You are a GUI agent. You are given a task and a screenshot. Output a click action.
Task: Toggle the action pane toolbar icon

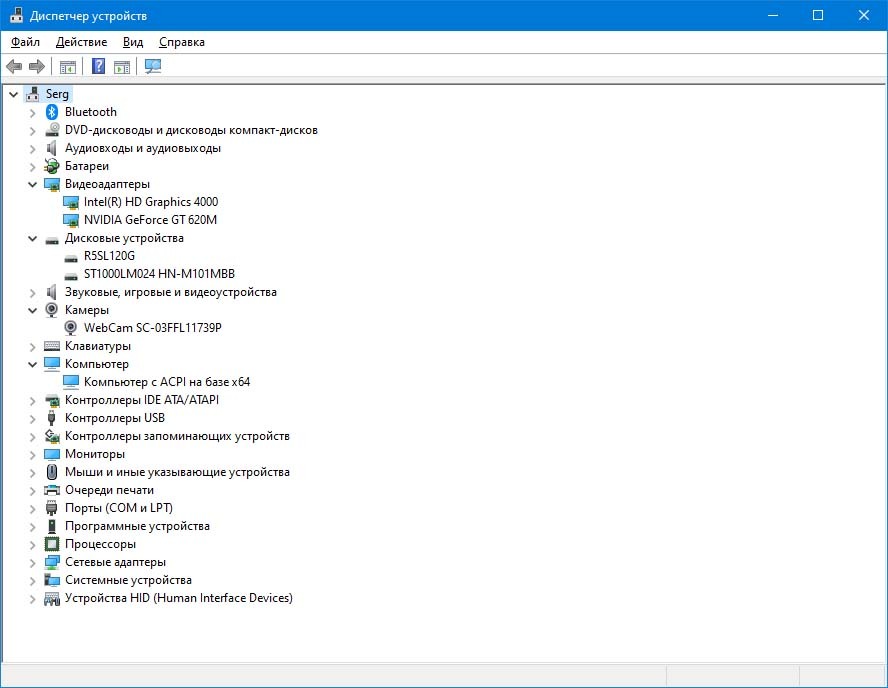(x=122, y=67)
